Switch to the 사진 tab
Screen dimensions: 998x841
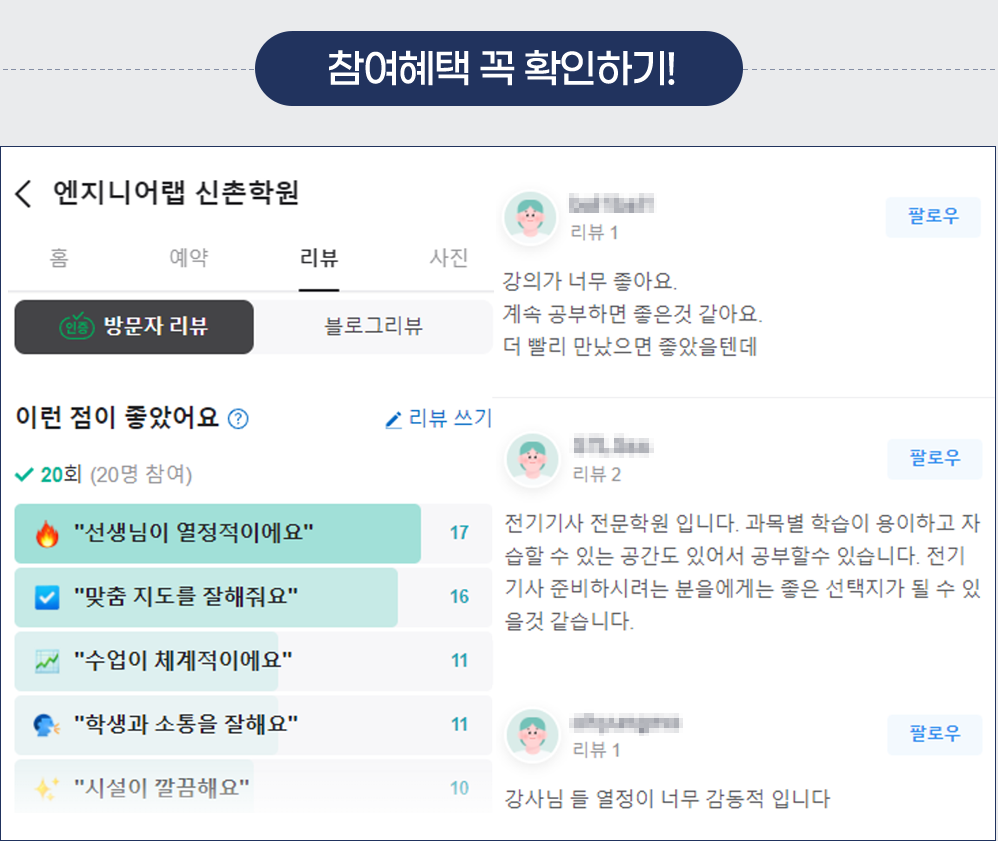pyautogui.click(x=448, y=258)
